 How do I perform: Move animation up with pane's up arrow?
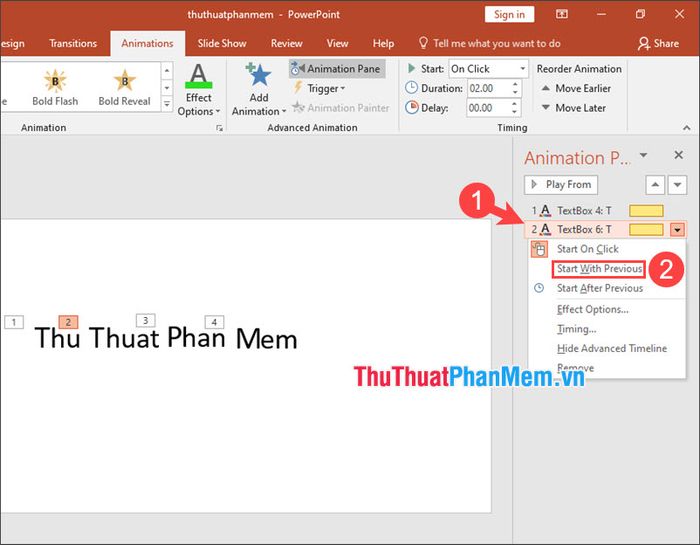point(655,185)
